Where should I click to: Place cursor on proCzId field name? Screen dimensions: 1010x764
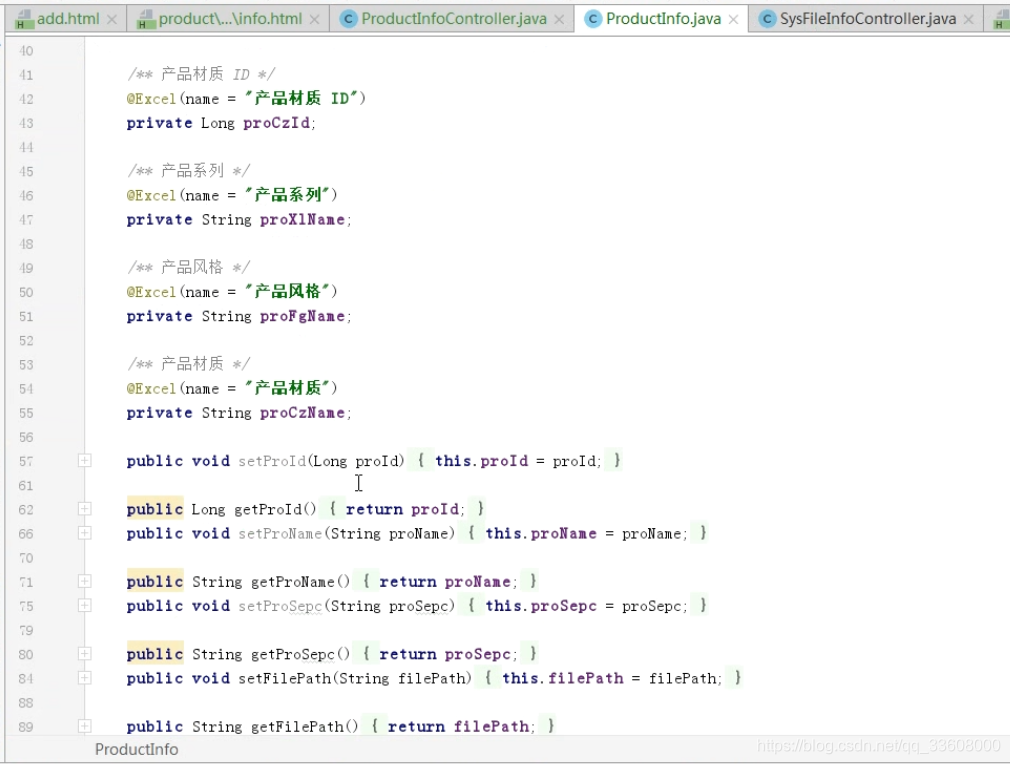tap(276, 123)
